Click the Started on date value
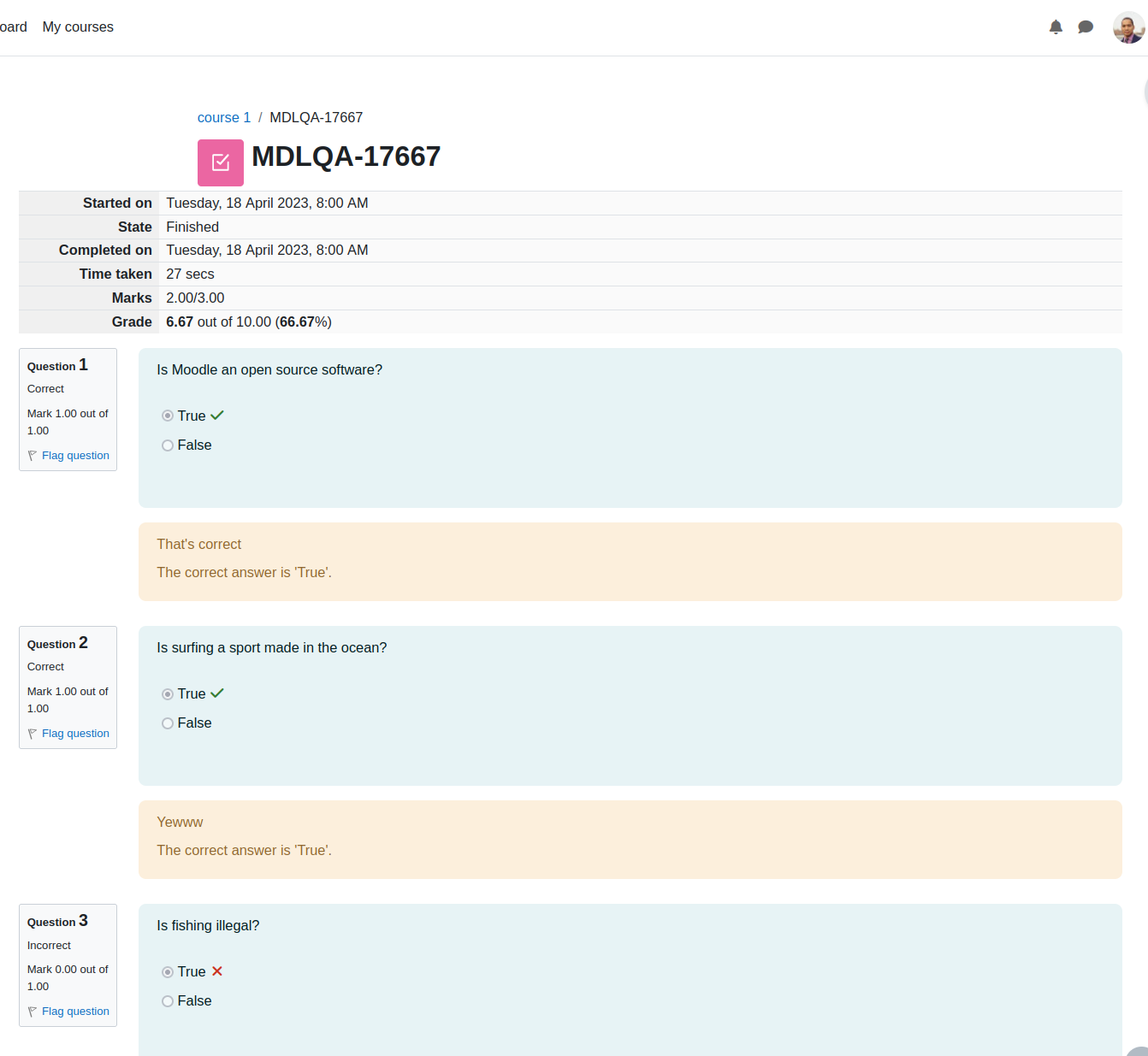This screenshot has width=1148, height=1056. point(267,204)
